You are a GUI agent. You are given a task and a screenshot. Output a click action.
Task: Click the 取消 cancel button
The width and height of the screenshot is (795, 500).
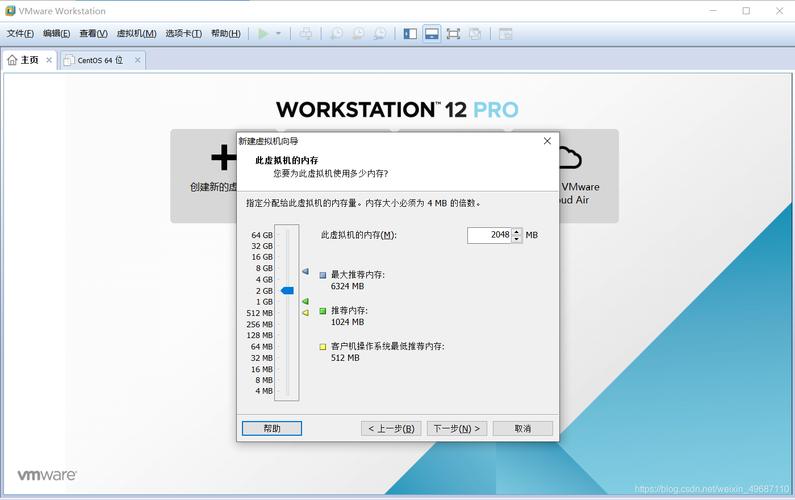click(523, 428)
